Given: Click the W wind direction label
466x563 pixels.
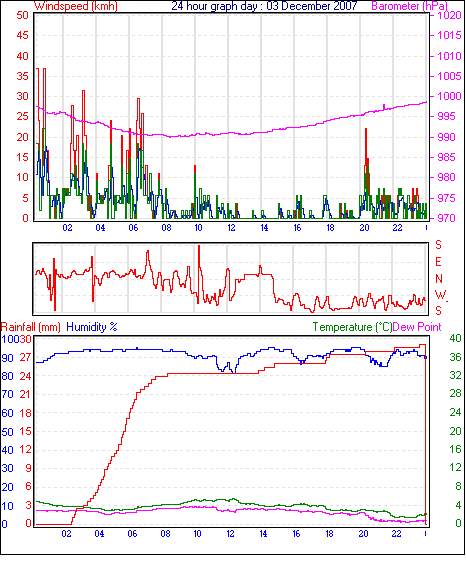Looking at the screenshot, I should pyautogui.click(x=440, y=295).
